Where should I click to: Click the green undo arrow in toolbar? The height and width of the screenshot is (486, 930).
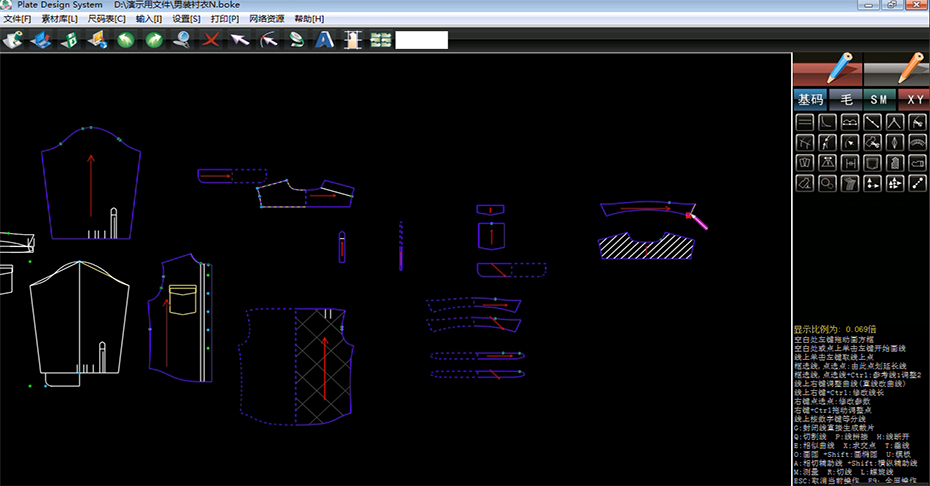tap(126, 40)
